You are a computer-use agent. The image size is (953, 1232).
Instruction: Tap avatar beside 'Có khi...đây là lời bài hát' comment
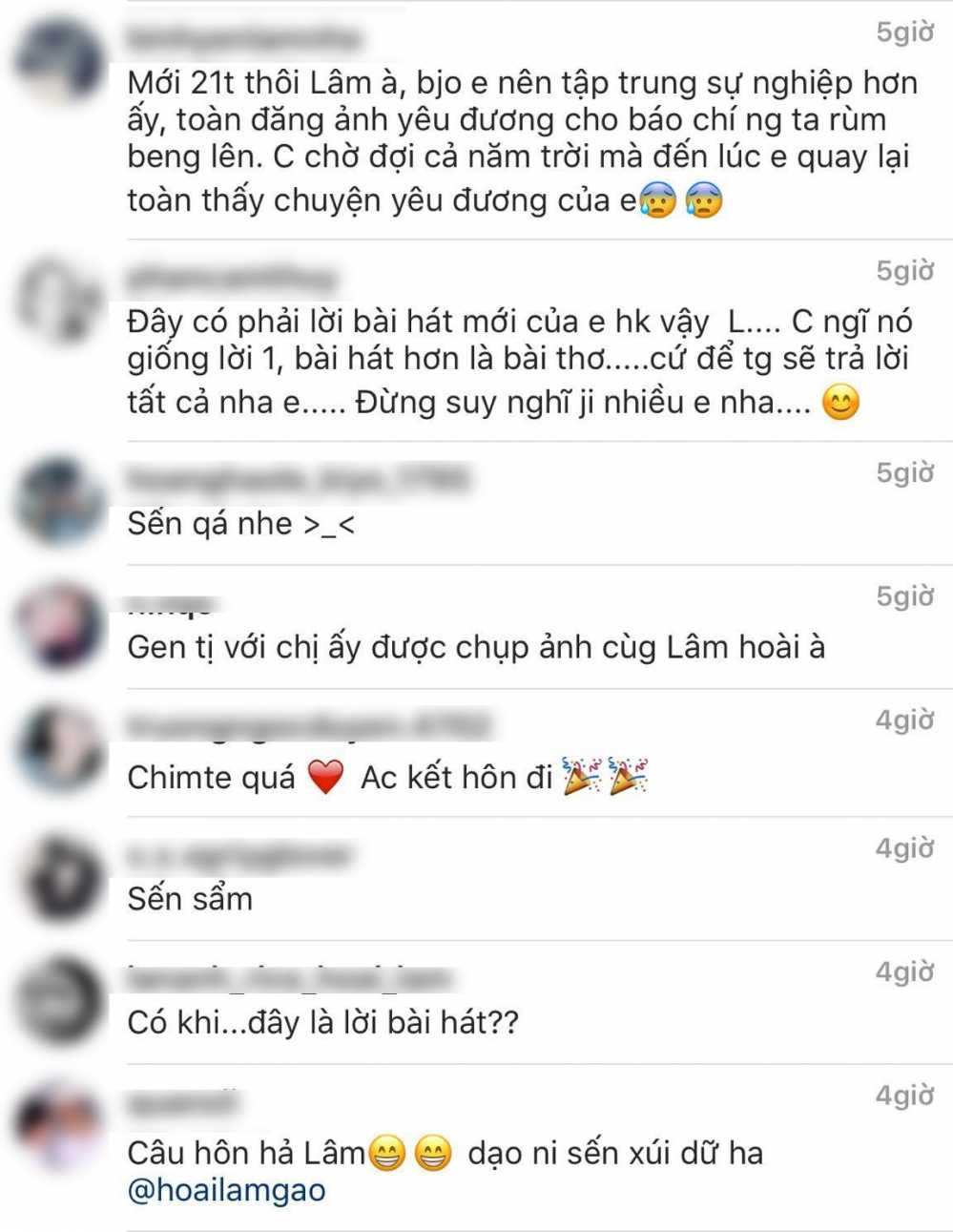[59, 1002]
